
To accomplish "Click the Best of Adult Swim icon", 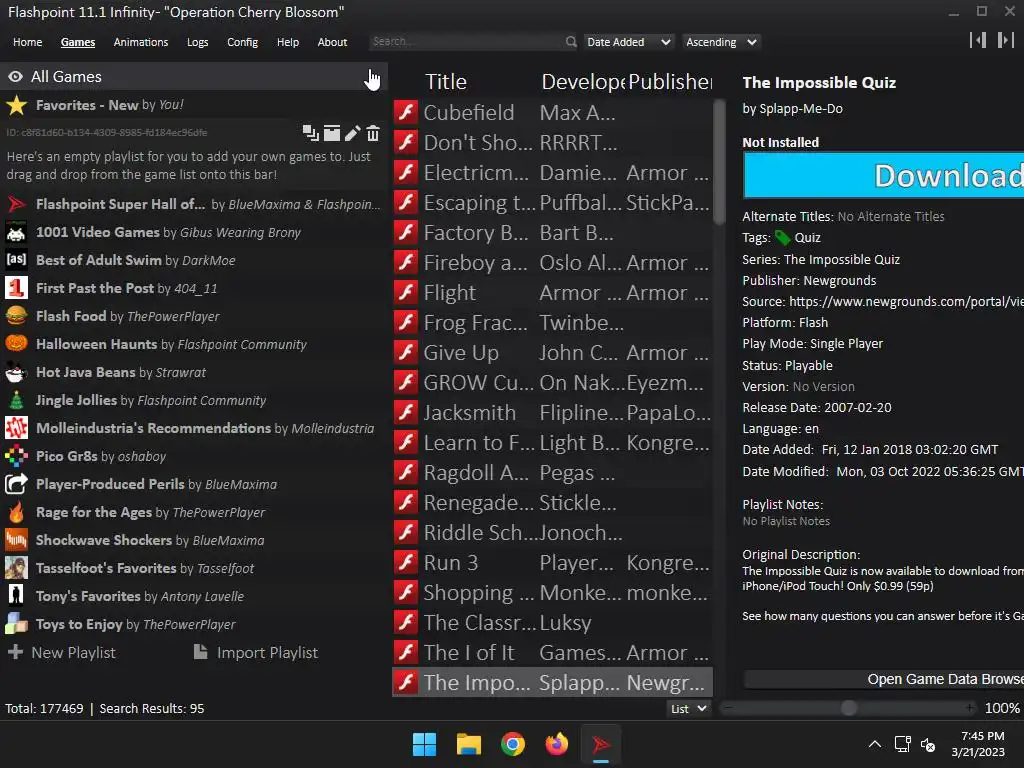I will coord(16,260).
